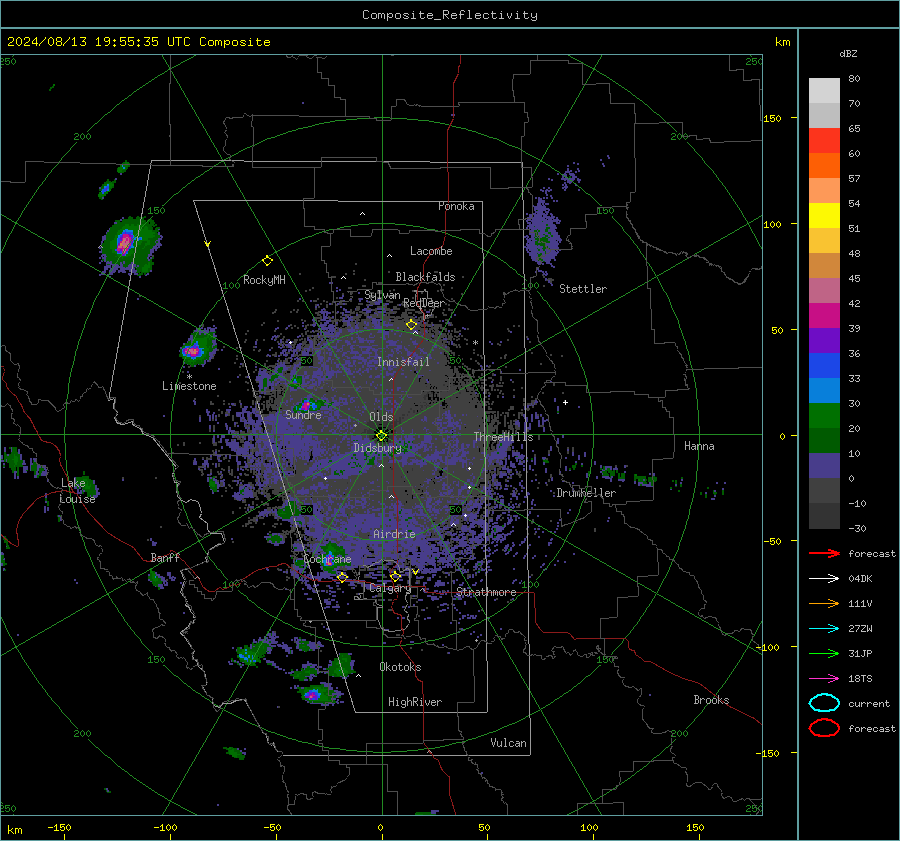
Task: Click the white plus marker east of ThreeHills
Action: pyautogui.click(x=565, y=402)
